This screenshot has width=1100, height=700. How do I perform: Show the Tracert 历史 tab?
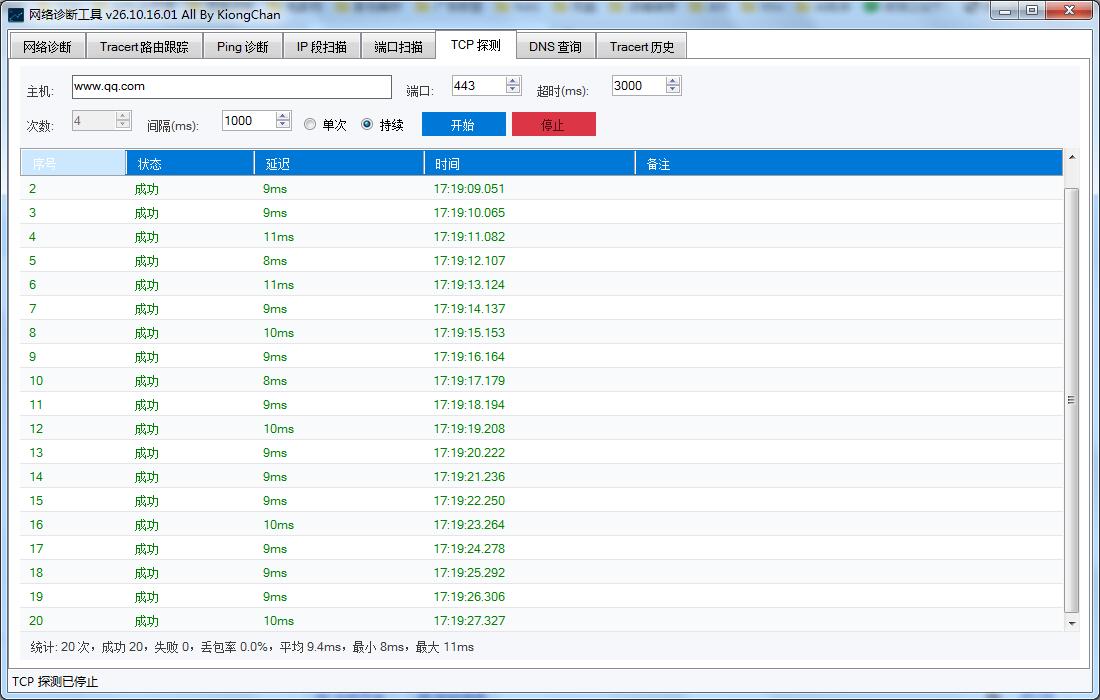point(642,46)
